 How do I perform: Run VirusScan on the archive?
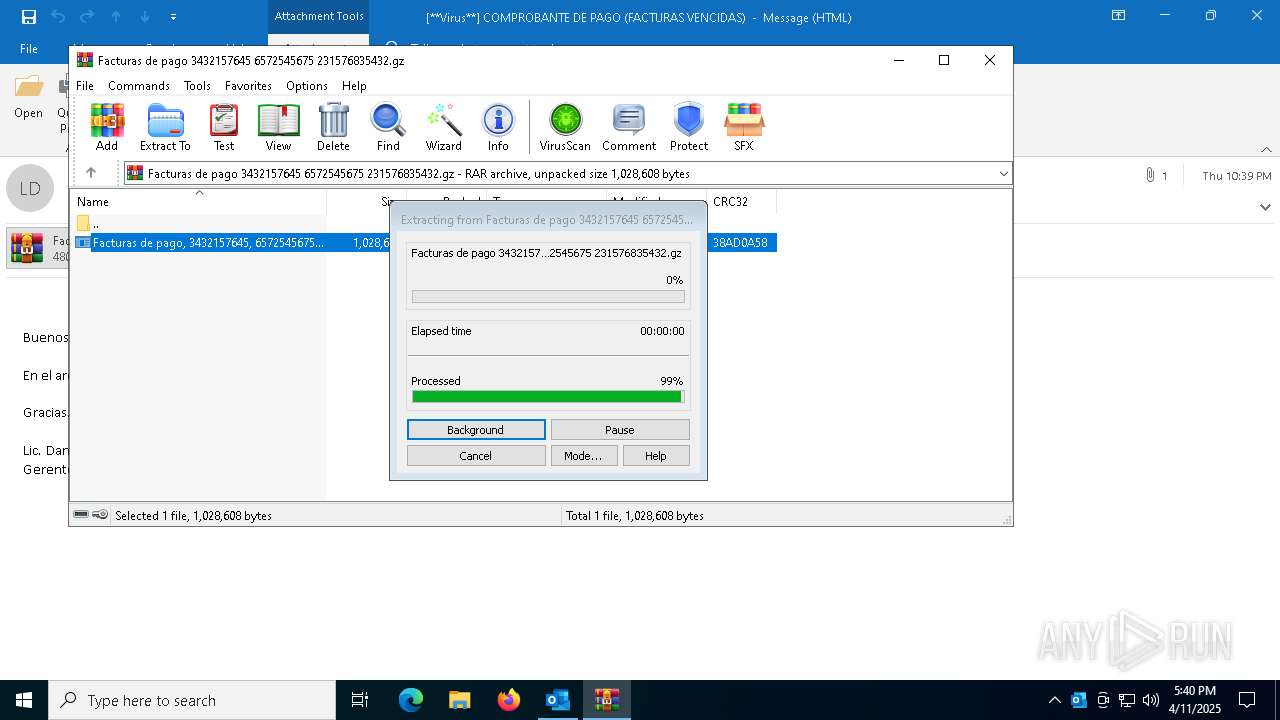click(x=565, y=127)
